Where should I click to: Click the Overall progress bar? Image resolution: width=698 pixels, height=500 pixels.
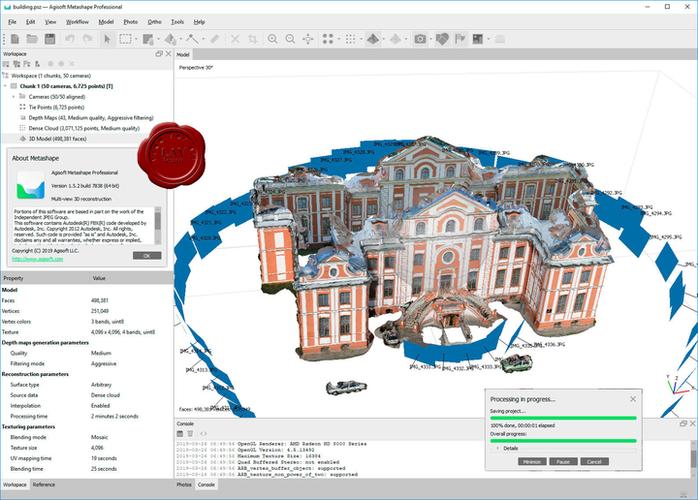(x=563, y=440)
